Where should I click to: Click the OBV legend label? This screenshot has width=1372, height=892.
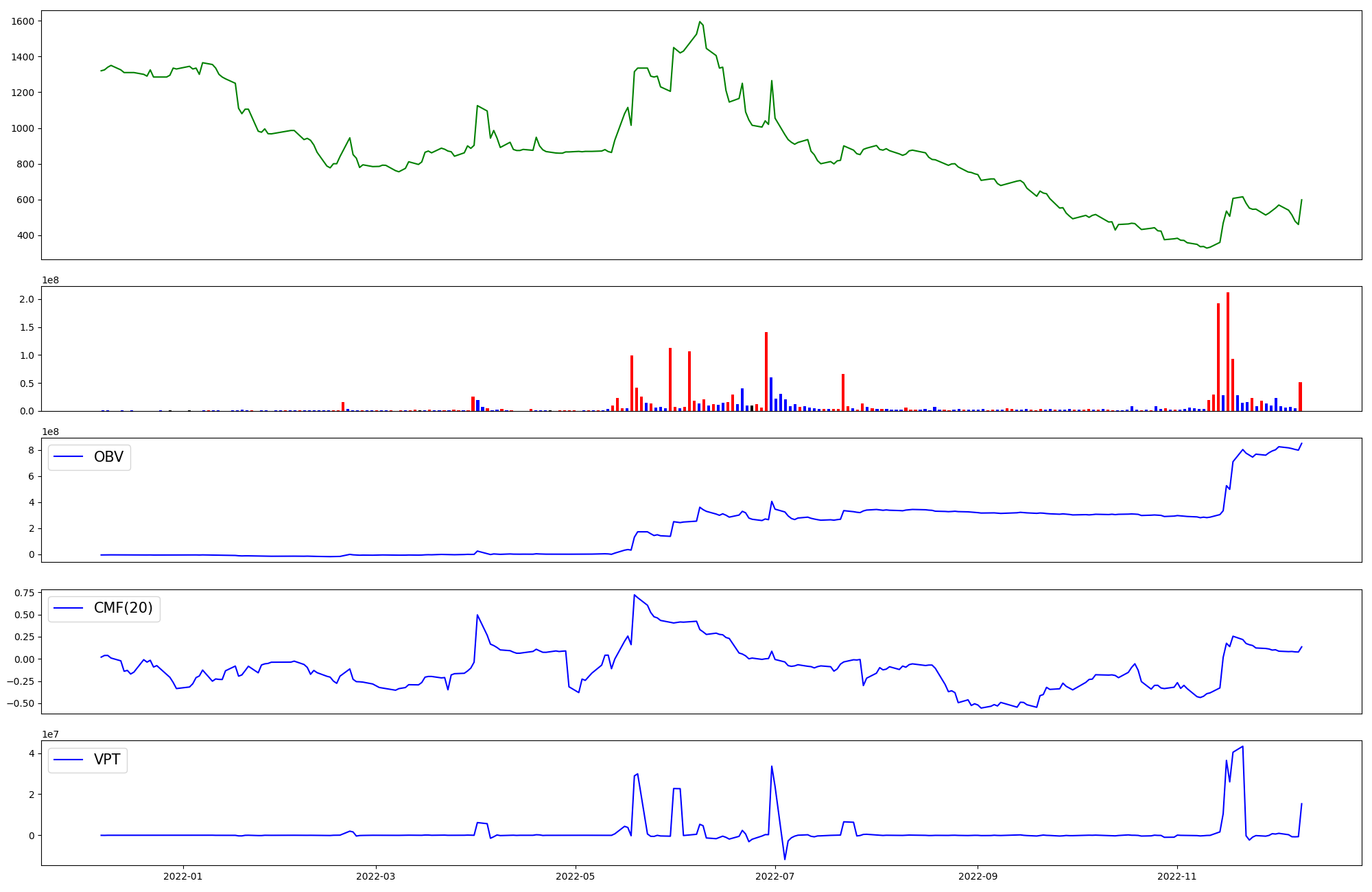click(x=108, y=457)
